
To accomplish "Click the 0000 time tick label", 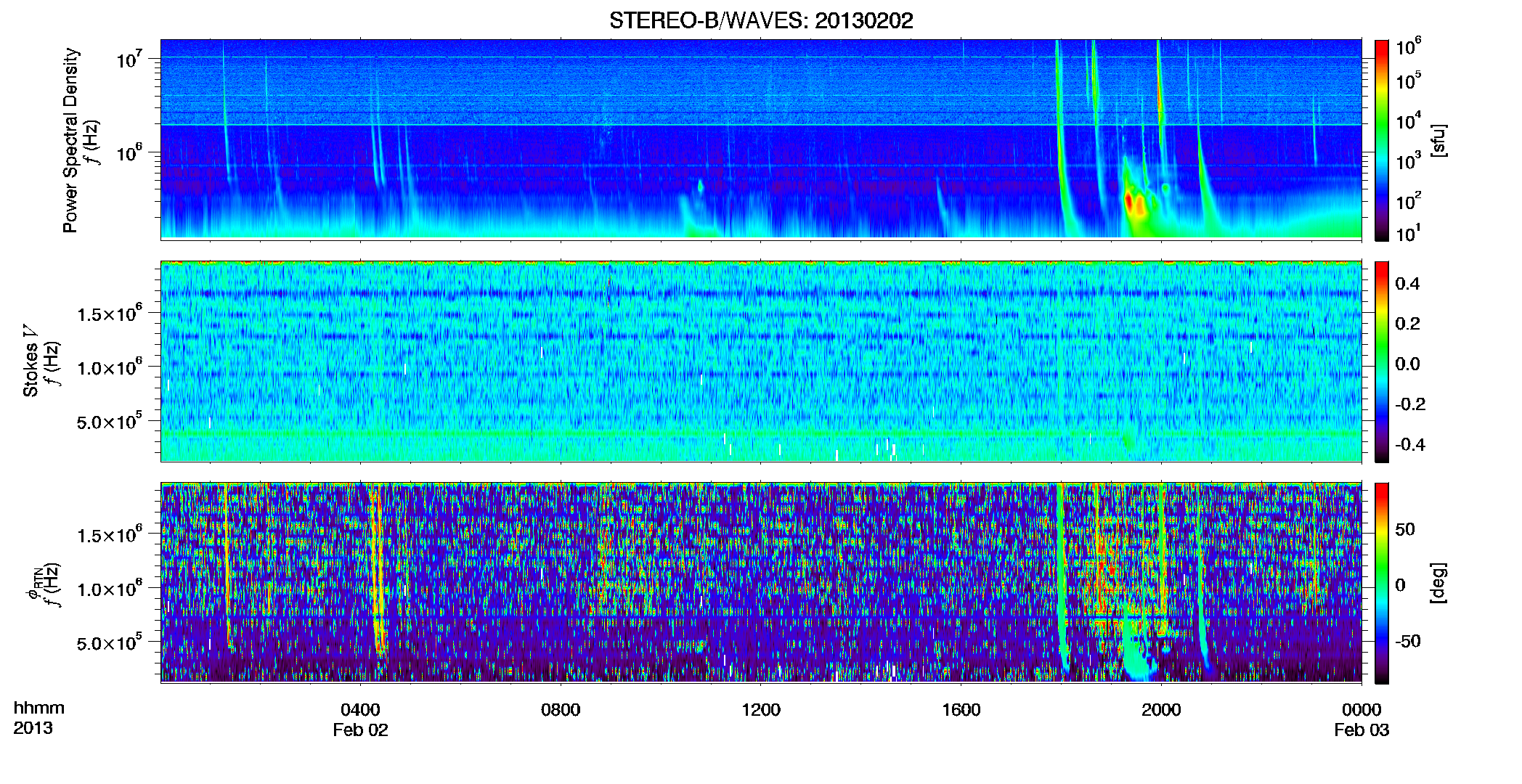I will [1362, 709].
